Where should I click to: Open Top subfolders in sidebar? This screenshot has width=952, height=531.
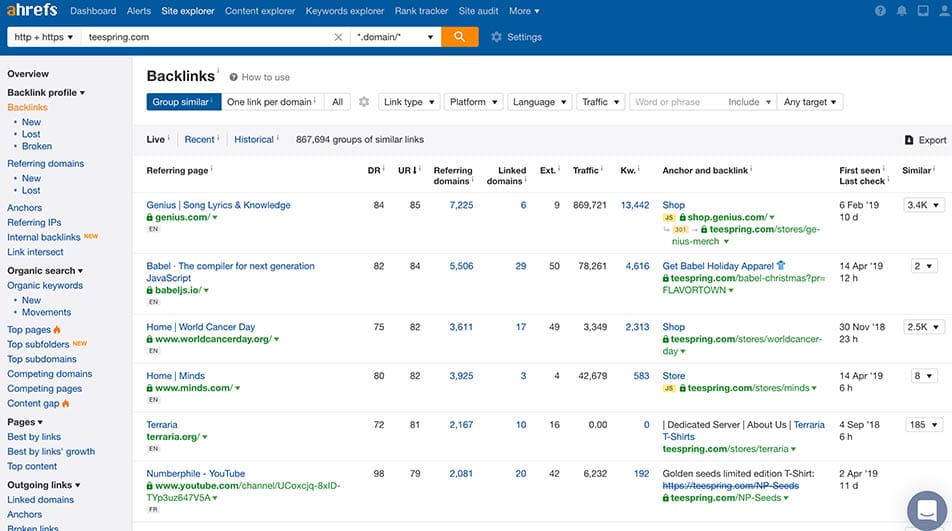click(x=38, y=345)
